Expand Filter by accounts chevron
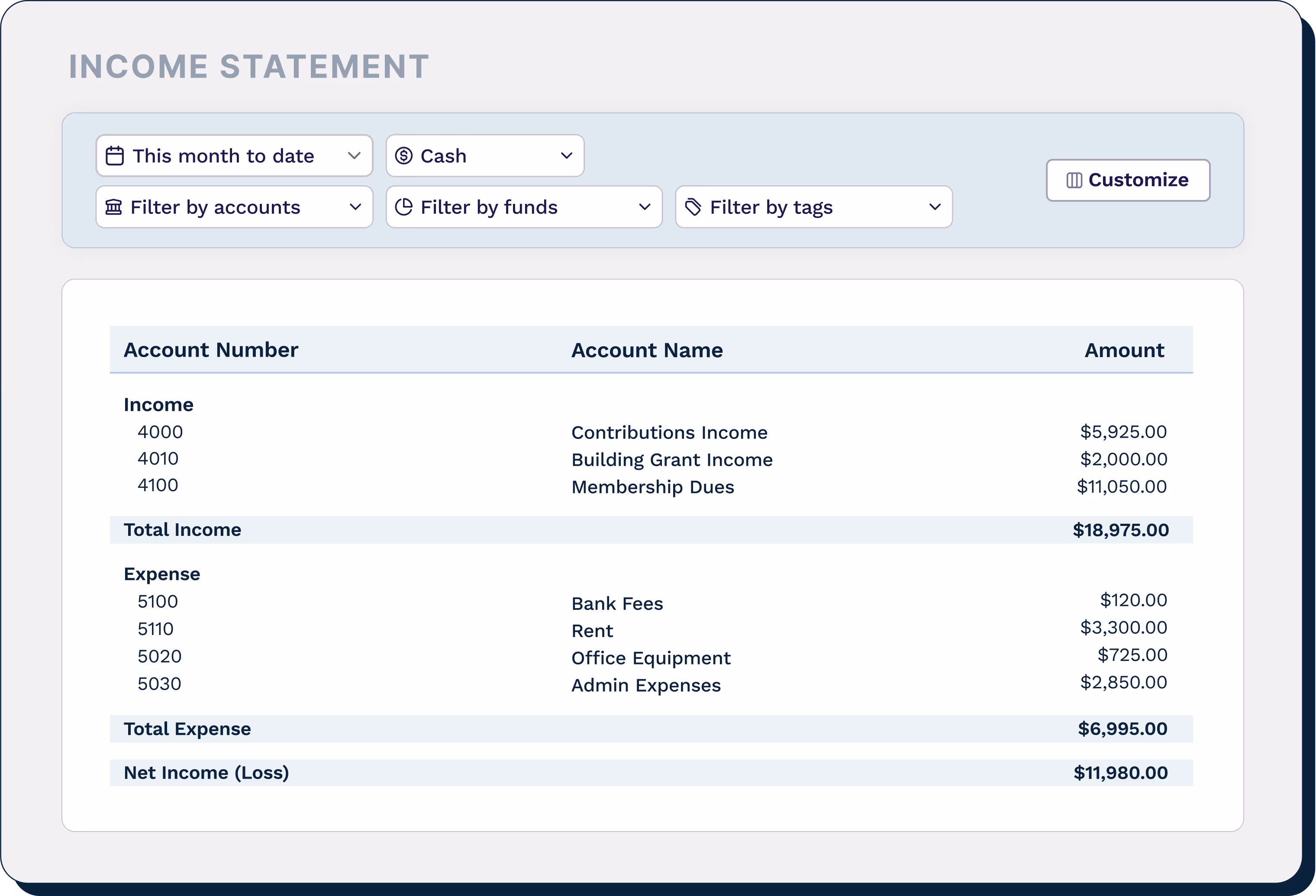The height and width of the screenshot is (896, 1316). pos(355,207)
